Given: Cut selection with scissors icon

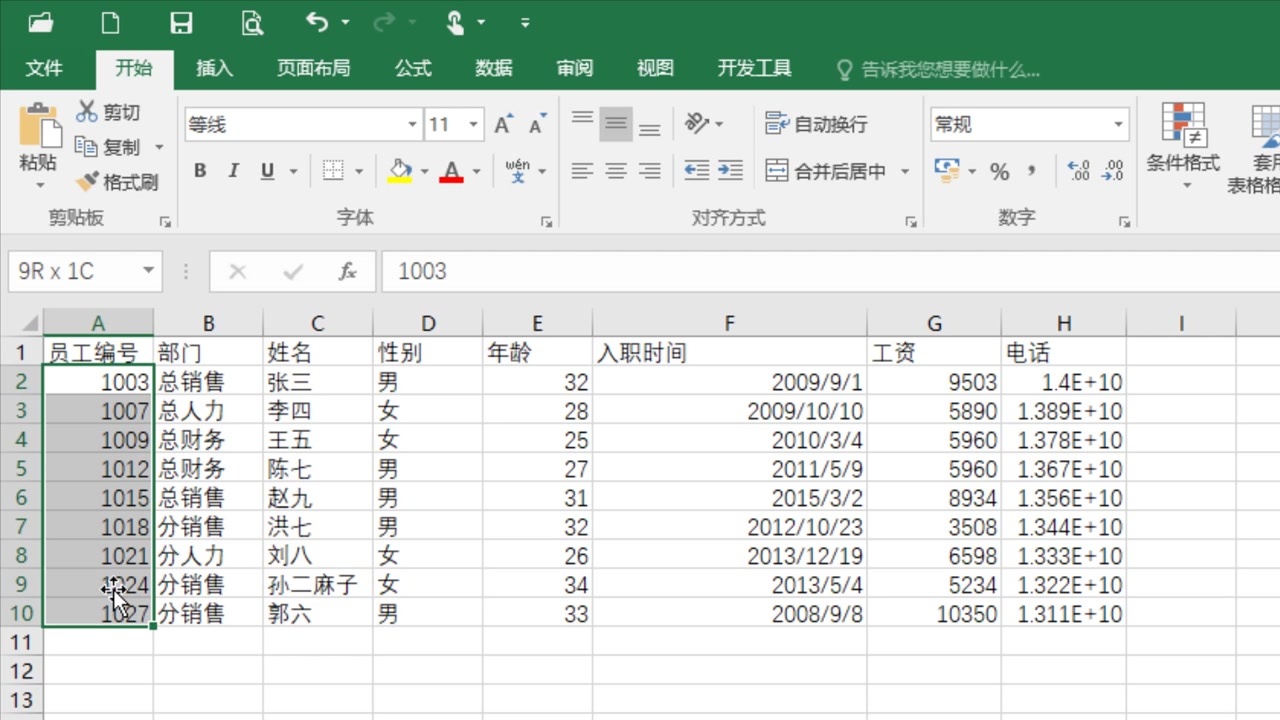Looking at the screenshot, I should click(109, 112).
